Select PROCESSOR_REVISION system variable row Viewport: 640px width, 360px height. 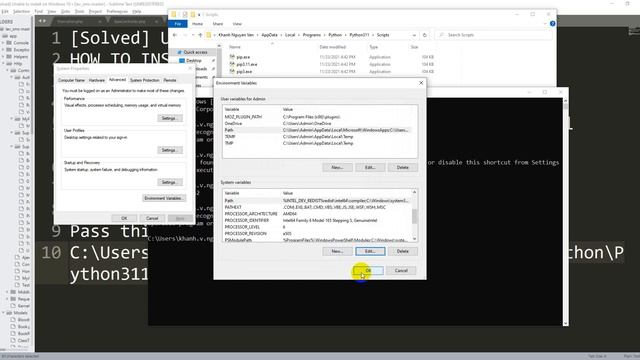(317, 233)
